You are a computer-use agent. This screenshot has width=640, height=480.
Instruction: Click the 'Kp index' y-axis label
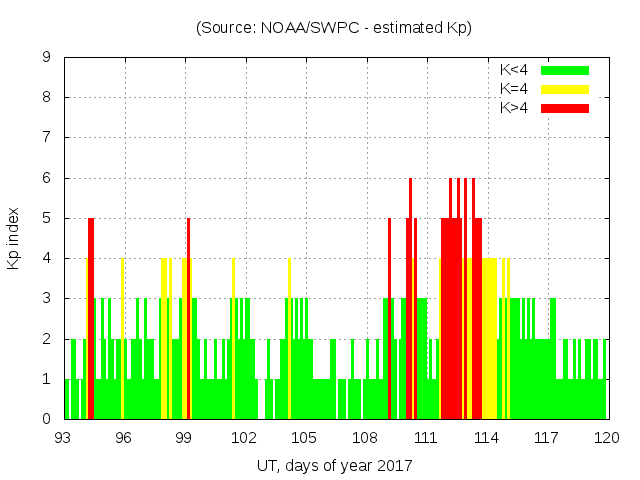point(14,238)
